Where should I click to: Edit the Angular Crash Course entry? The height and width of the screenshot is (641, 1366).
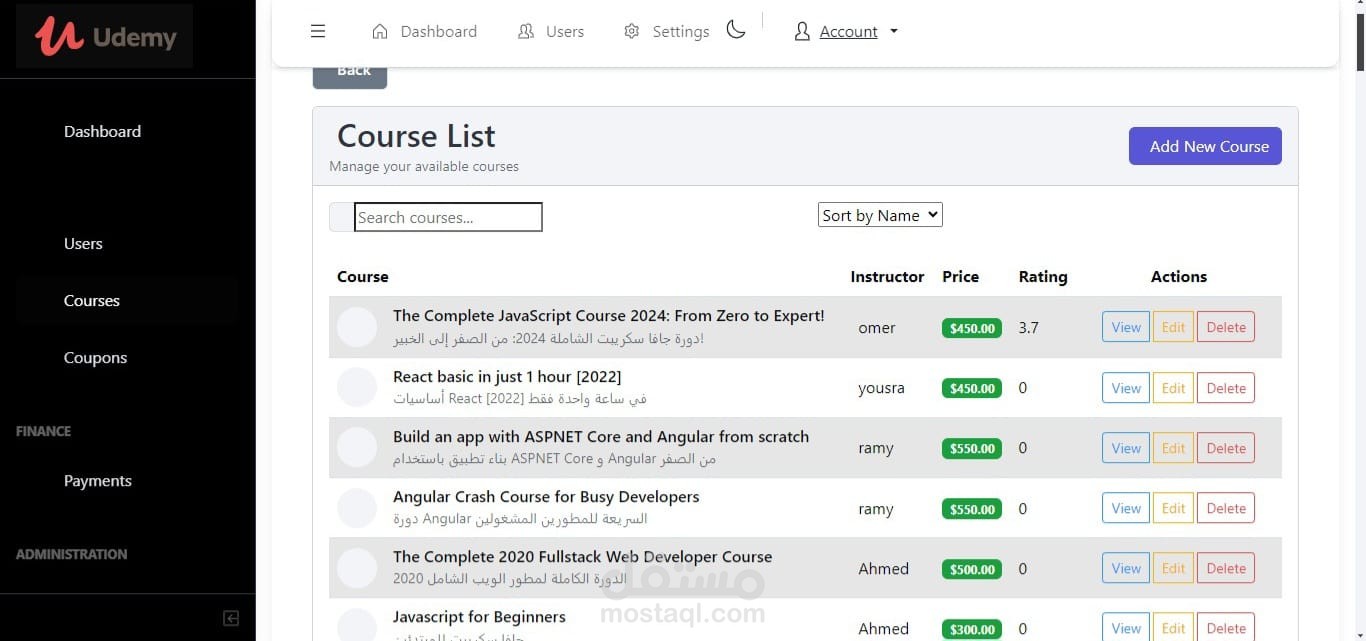tap(1173, 508)
